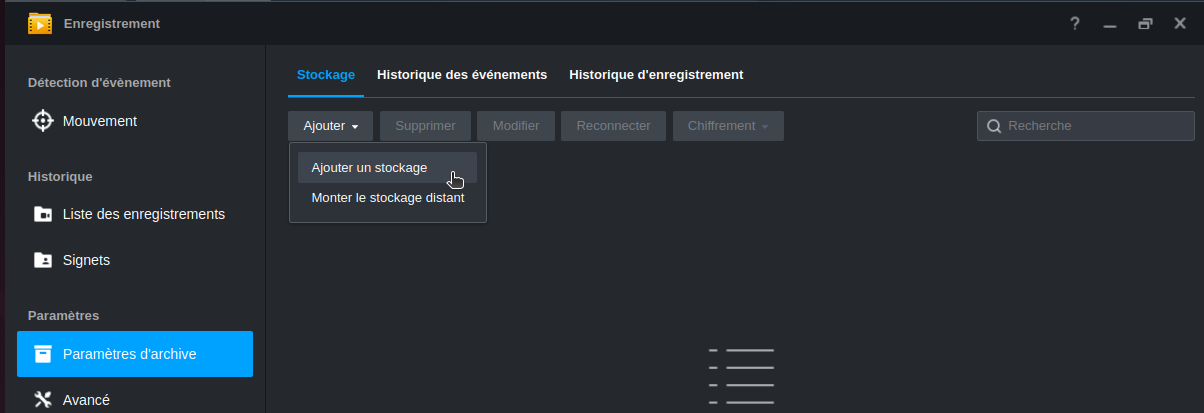Click the Historique section heading
This screenshot has width=1204, height=413.
[60, 177]
